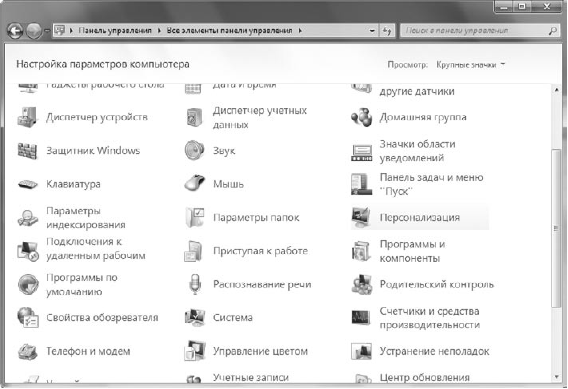568x389 pixels.
Task: Open the Device Manager icon (Диспетчер устройств)
Action: pos(28,117)
